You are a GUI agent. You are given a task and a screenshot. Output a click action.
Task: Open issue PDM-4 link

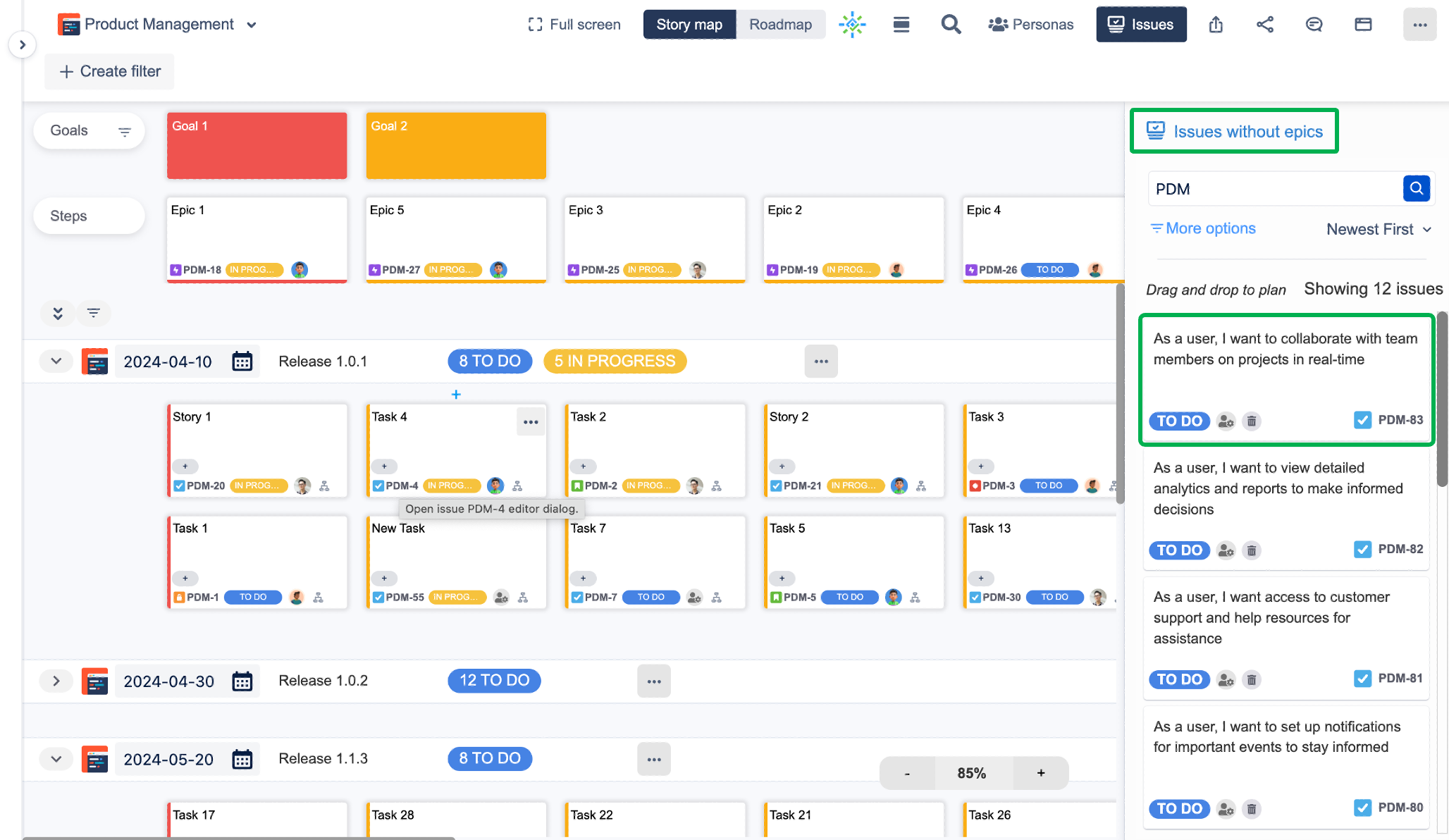click(x=402, y=486)
